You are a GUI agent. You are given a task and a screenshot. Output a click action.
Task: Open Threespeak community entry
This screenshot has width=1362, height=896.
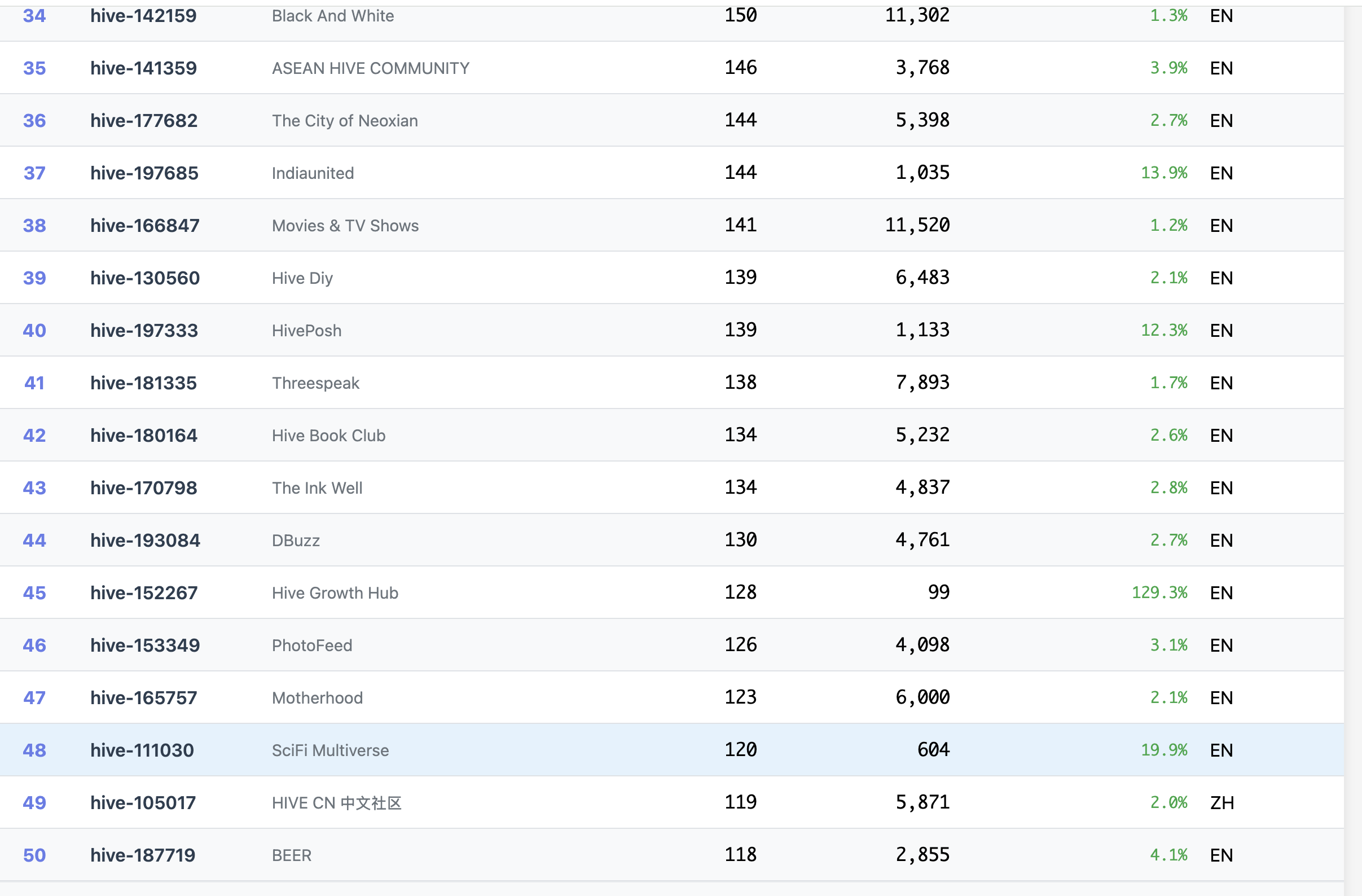coord(315,383)
